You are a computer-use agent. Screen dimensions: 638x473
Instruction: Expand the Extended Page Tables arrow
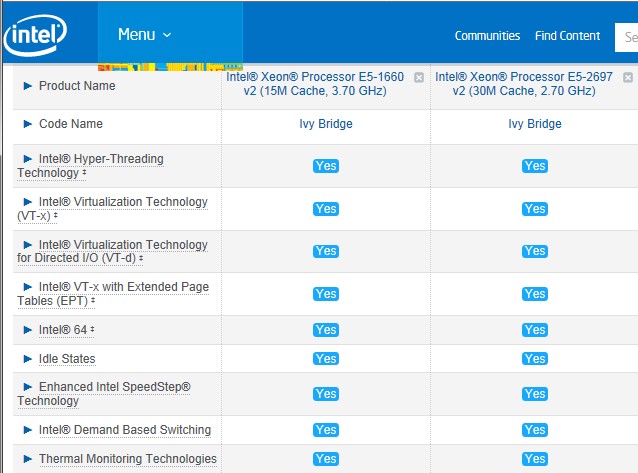pos(28,287)
